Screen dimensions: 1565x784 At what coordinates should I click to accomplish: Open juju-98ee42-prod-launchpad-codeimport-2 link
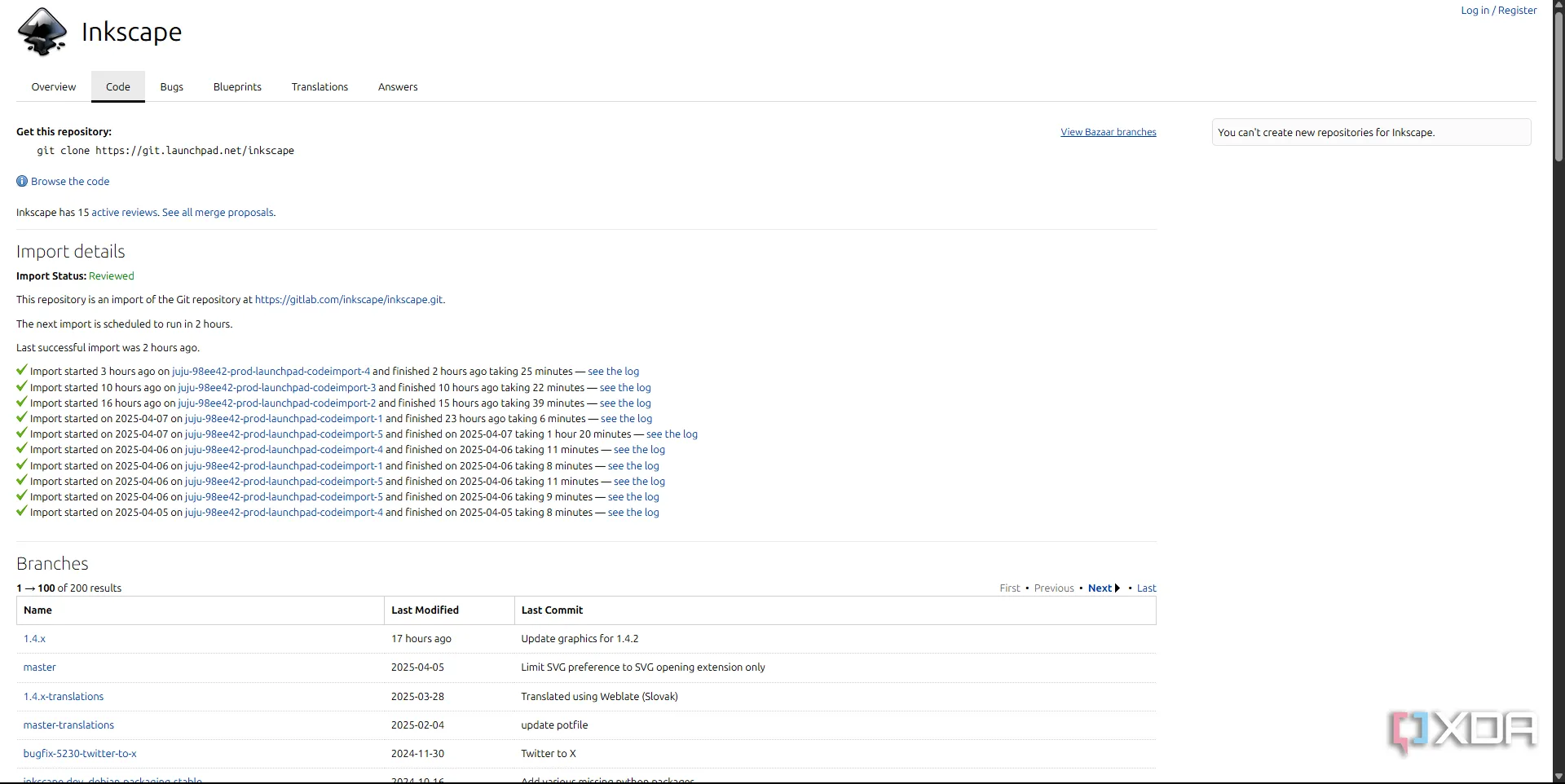point(277,403)
